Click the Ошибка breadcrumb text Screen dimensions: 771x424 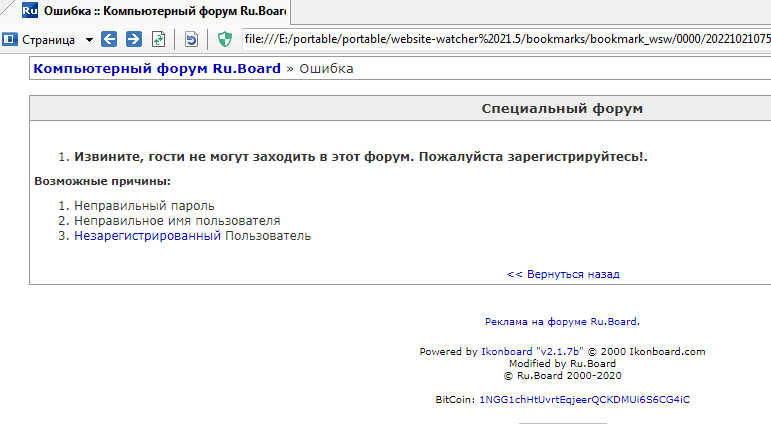pos(326,68)
